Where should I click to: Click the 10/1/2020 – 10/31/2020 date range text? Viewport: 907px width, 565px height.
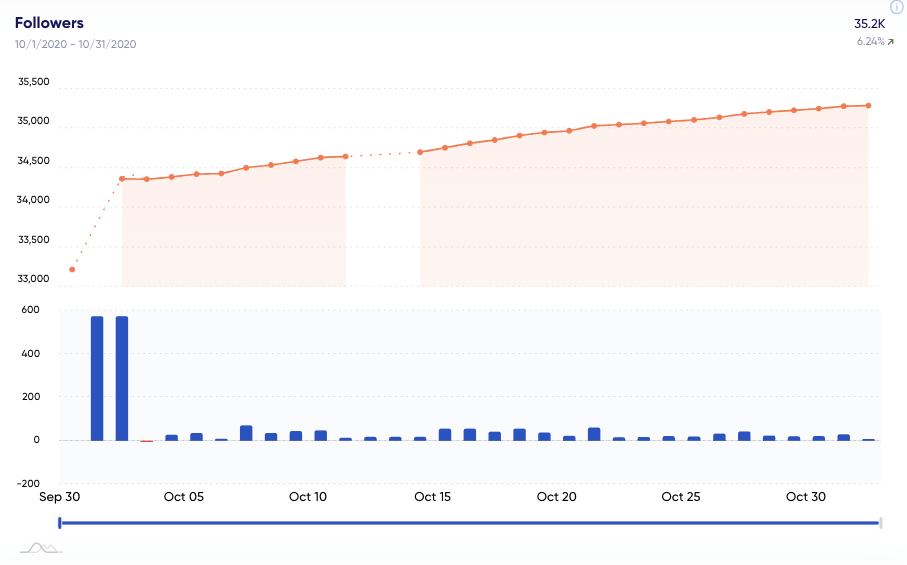click(75, 44)
